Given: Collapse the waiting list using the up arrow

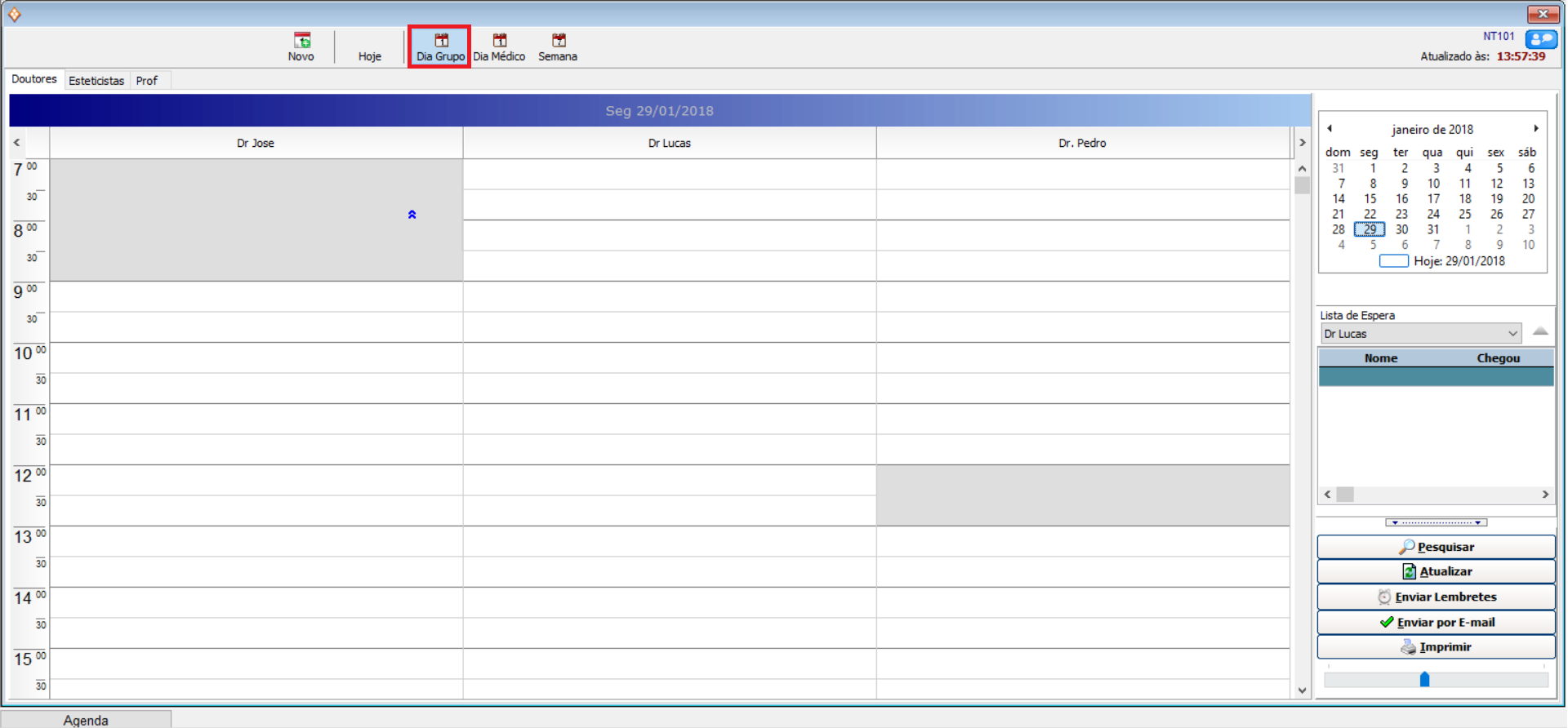Looking at the screenshot, I should pyautogui.click(x=1540, y=331).
